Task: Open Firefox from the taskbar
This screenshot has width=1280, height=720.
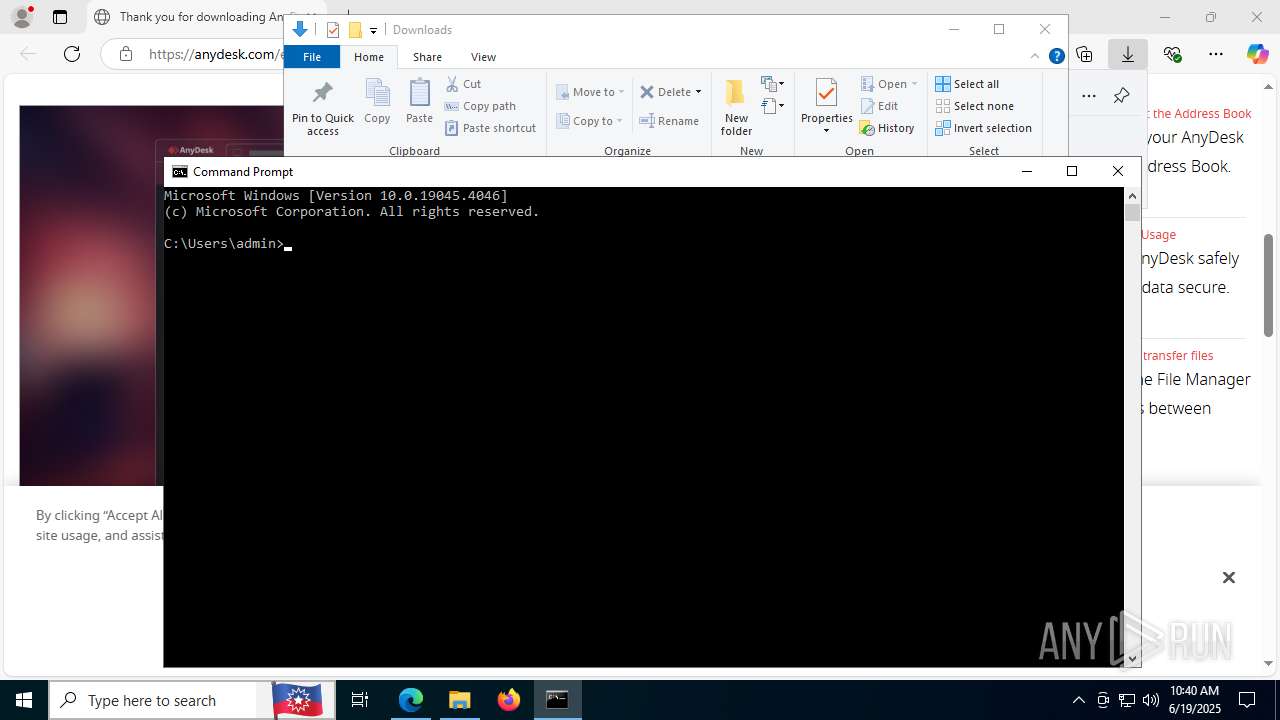Action: point(509,700)
